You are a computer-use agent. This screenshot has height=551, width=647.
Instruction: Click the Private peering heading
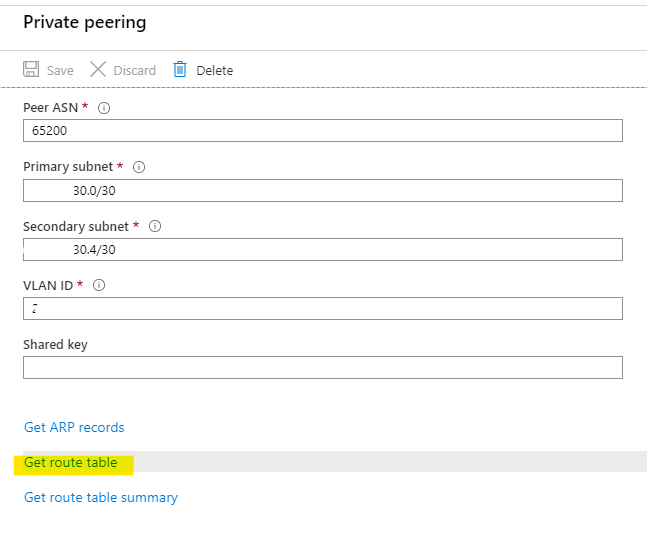coord(84,22)
